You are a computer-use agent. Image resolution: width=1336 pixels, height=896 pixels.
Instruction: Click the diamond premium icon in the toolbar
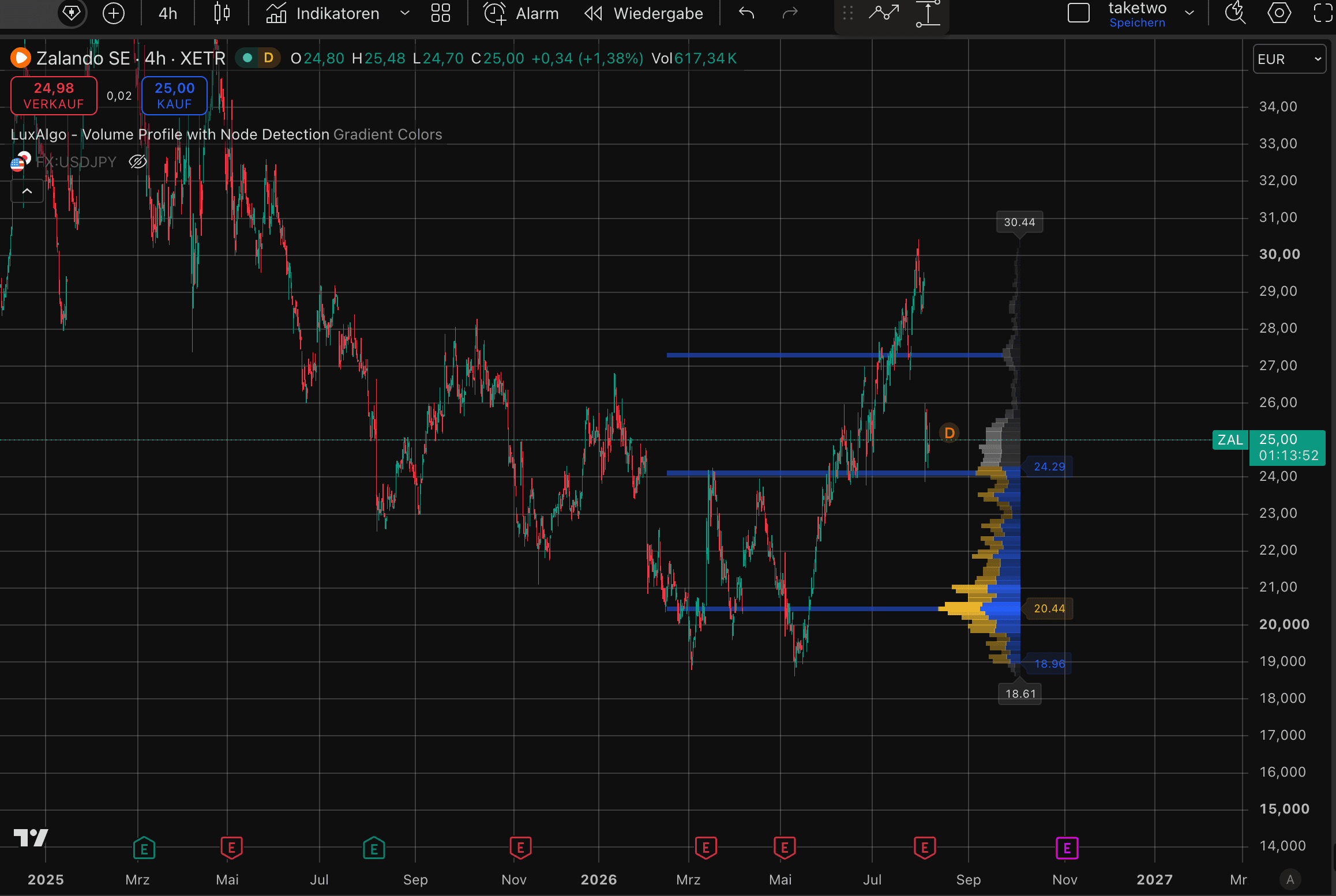[71, 13]
